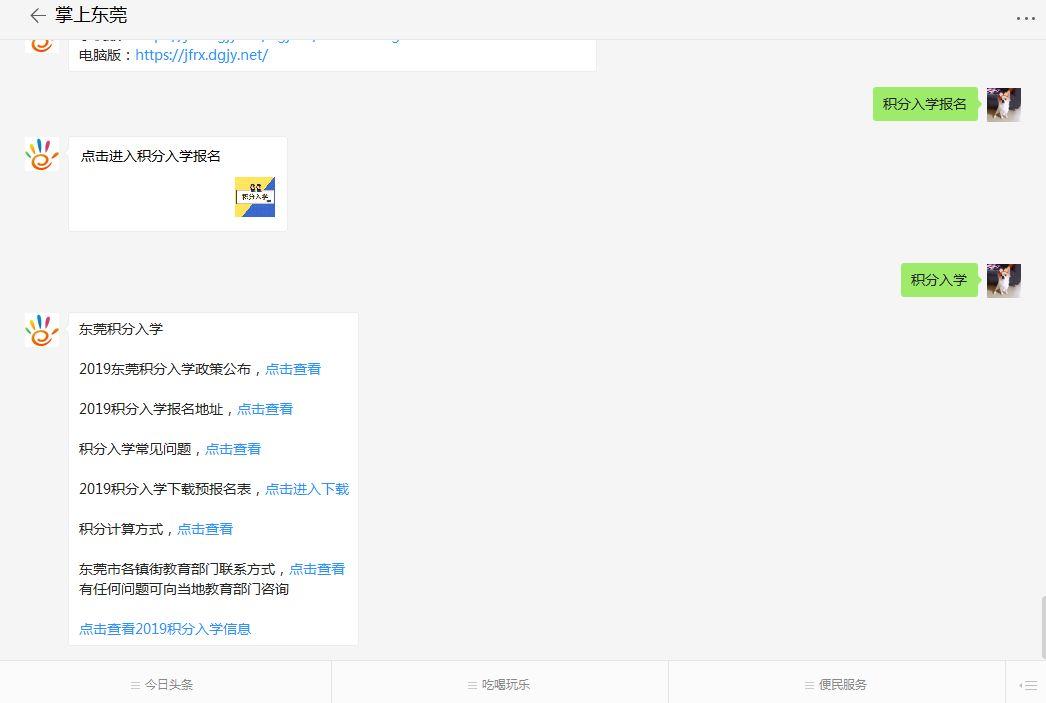Image resolution: width=1046 pixels, height=703 pixels.
Task: Click 点击查看 link after 教育部门联系方式
Action: (x=317, y=569)
